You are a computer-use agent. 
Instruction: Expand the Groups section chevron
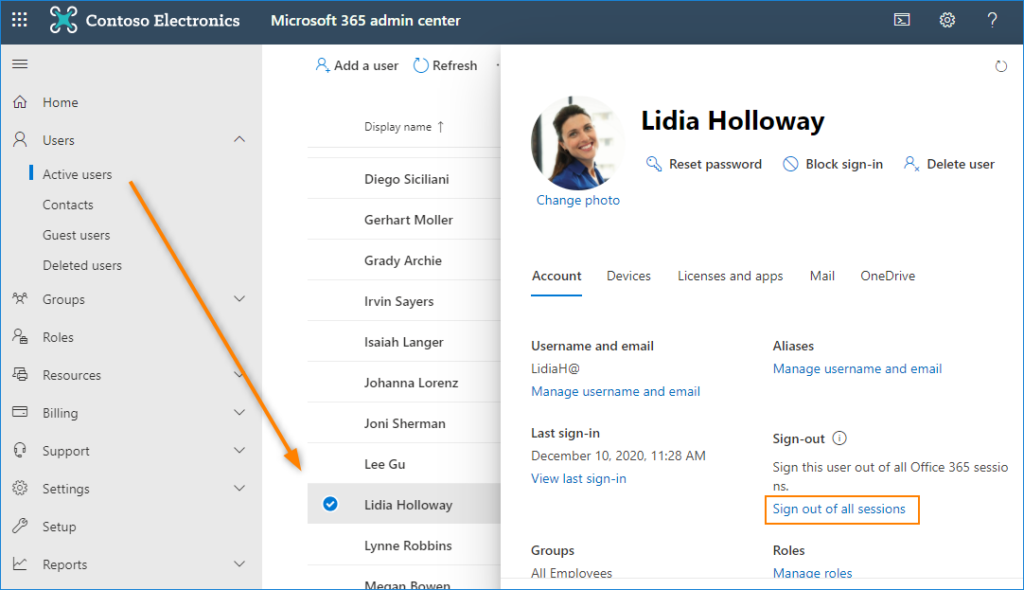(x=240, y=299)
